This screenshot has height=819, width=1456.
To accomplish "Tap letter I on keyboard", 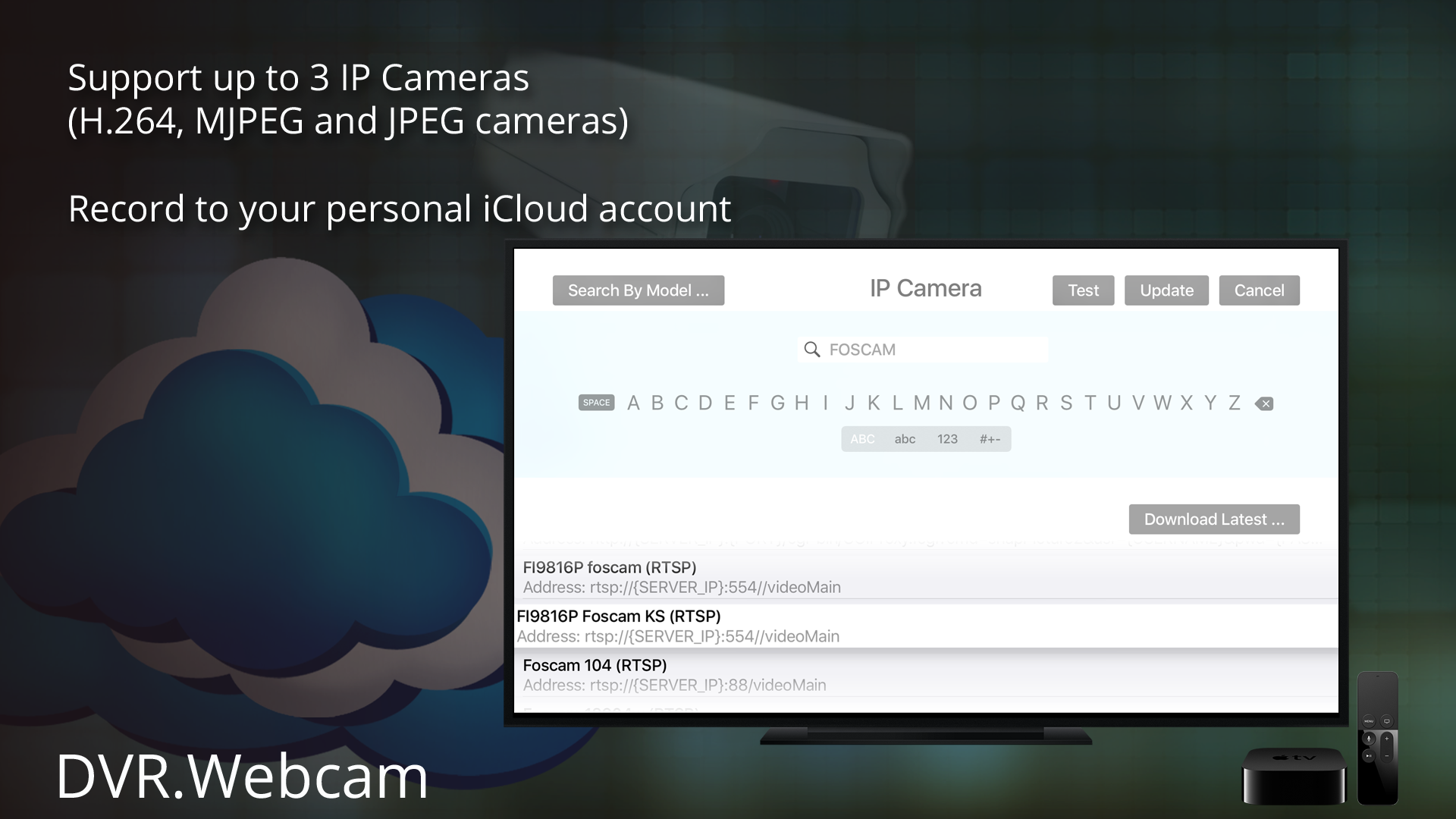I will (825, 403).
